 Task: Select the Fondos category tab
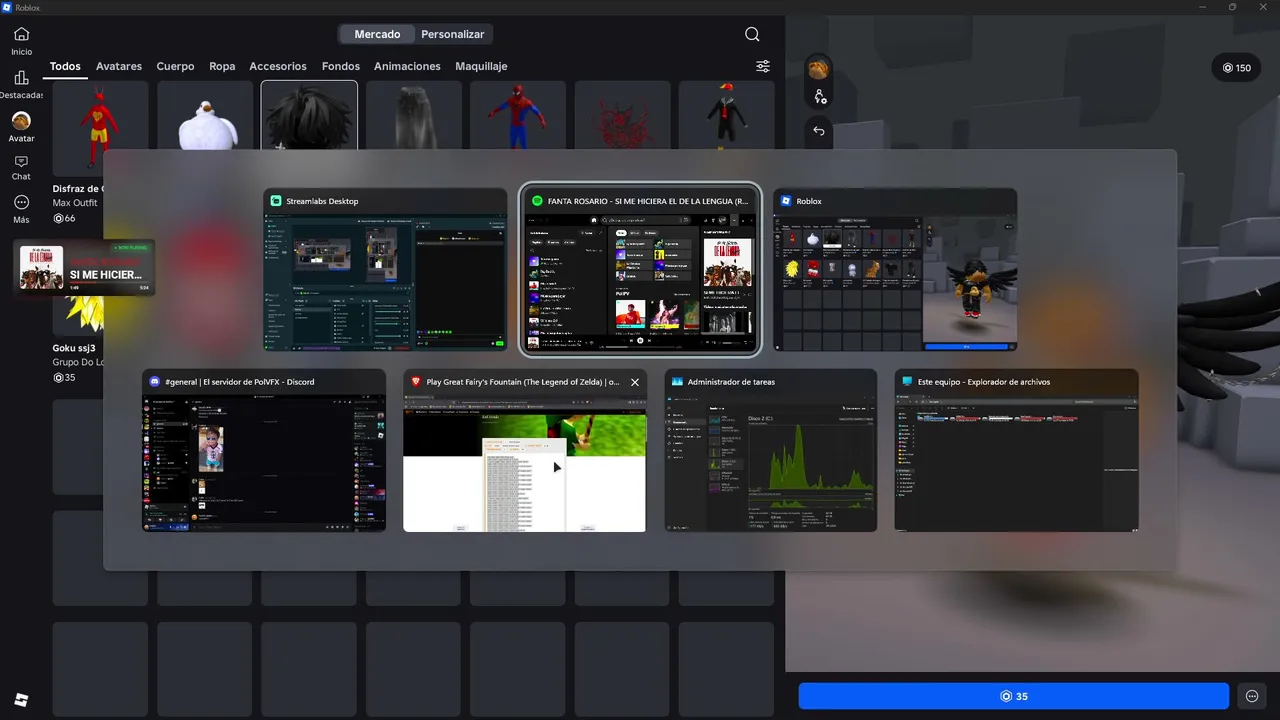(x=340, y=66)
